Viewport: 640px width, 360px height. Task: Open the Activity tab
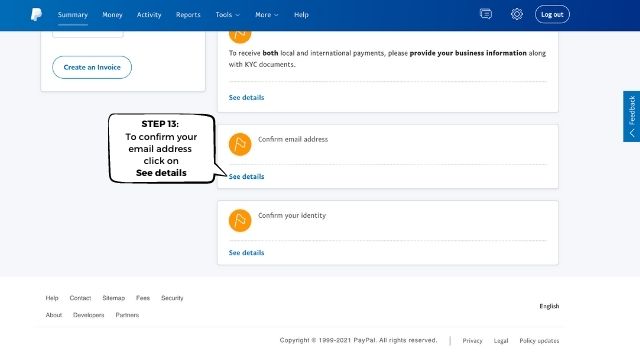coord(149,15)
